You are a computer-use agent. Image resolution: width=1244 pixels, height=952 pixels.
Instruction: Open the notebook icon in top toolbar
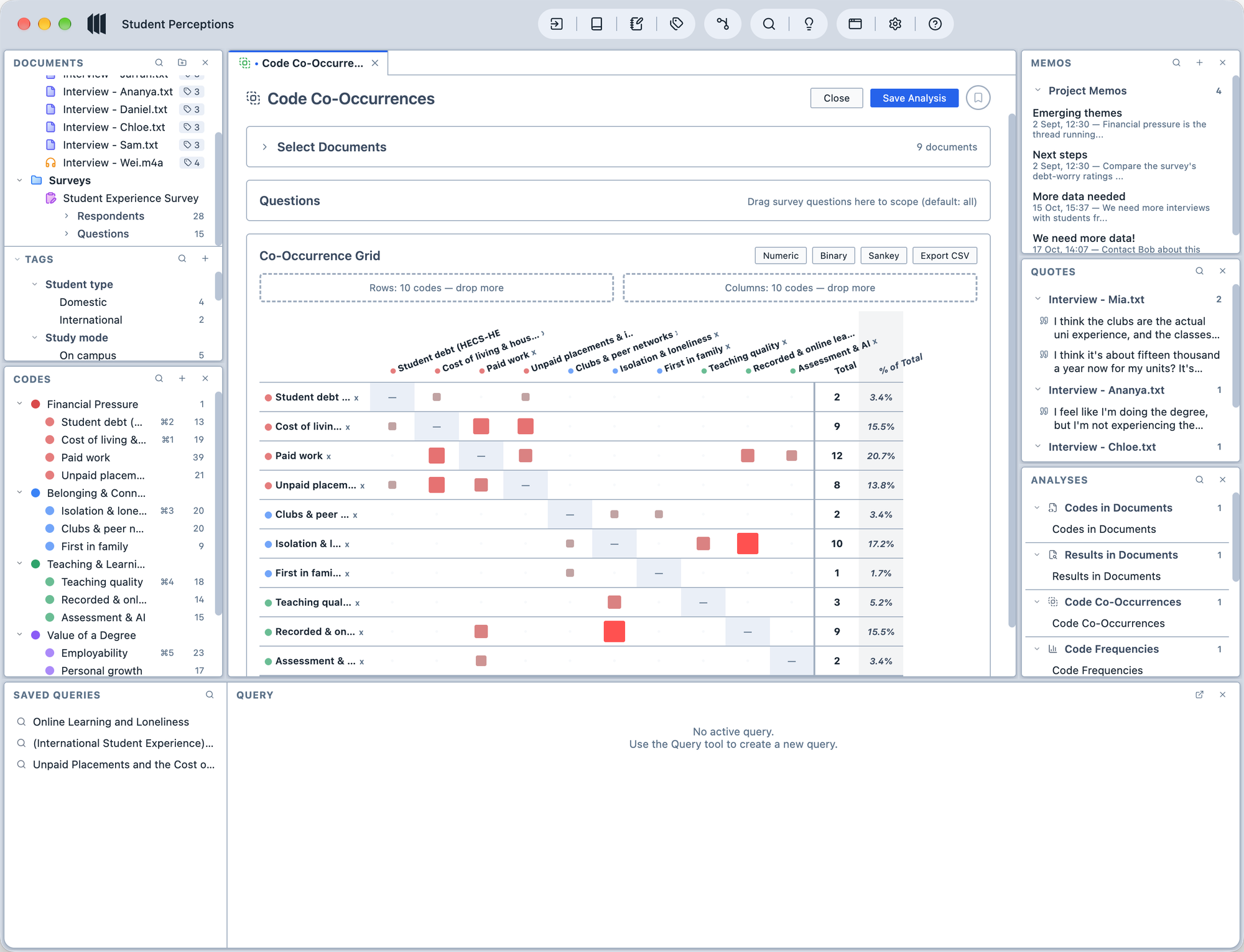tap(596, 24)
